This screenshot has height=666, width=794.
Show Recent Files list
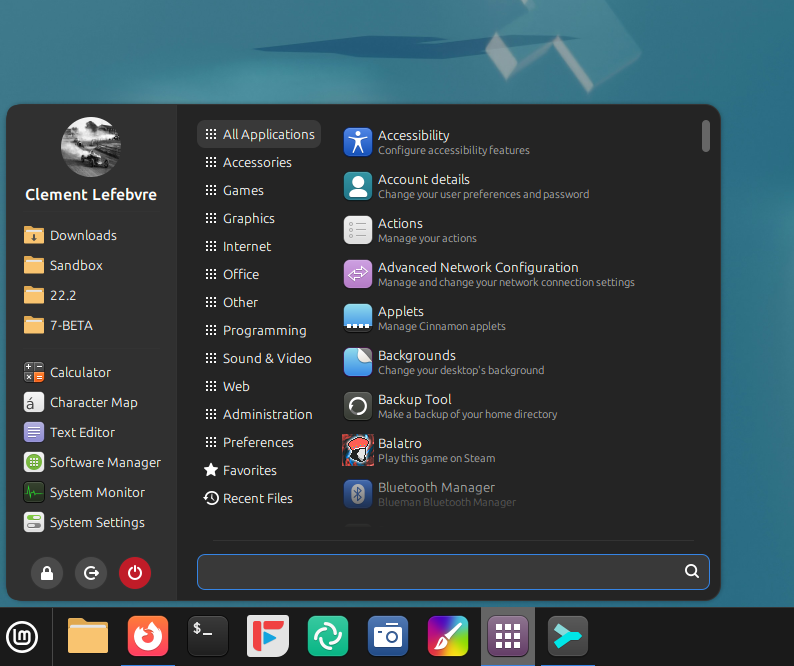(257, 498)
